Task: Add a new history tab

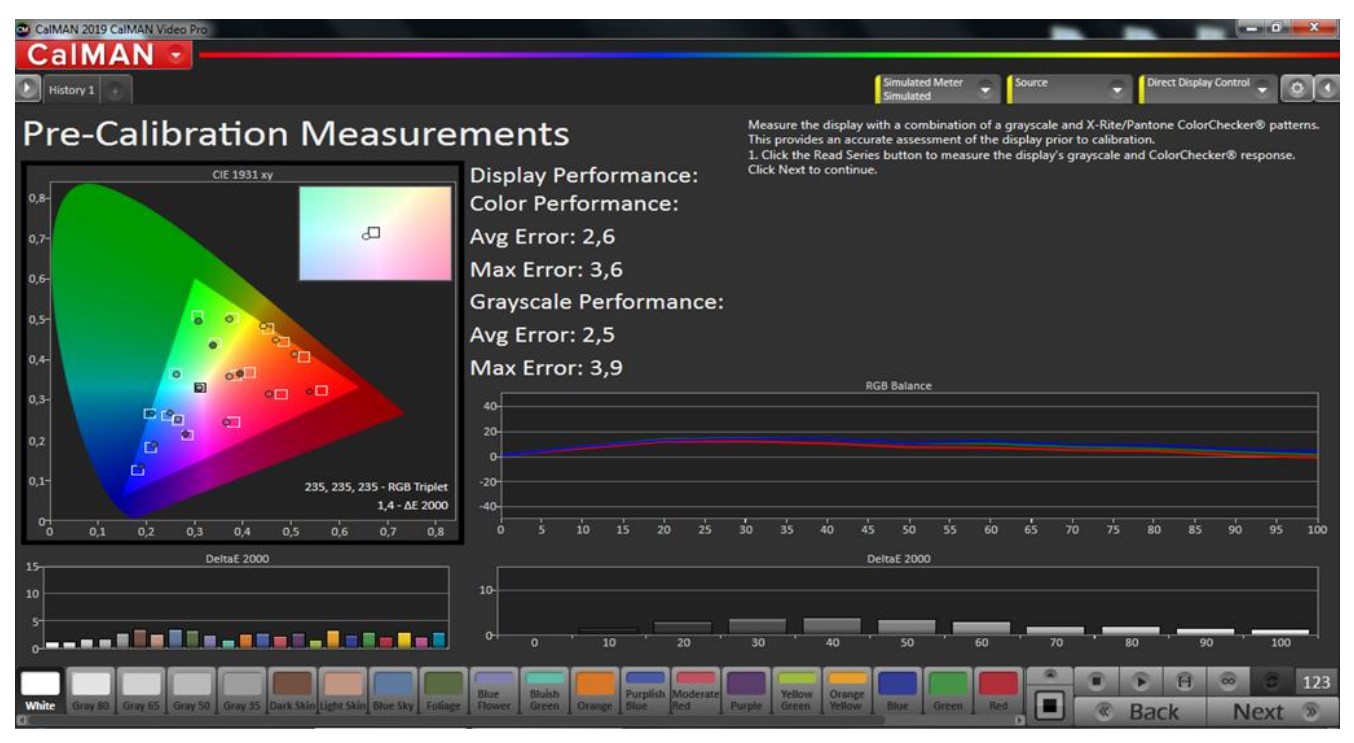Action: 116,90
